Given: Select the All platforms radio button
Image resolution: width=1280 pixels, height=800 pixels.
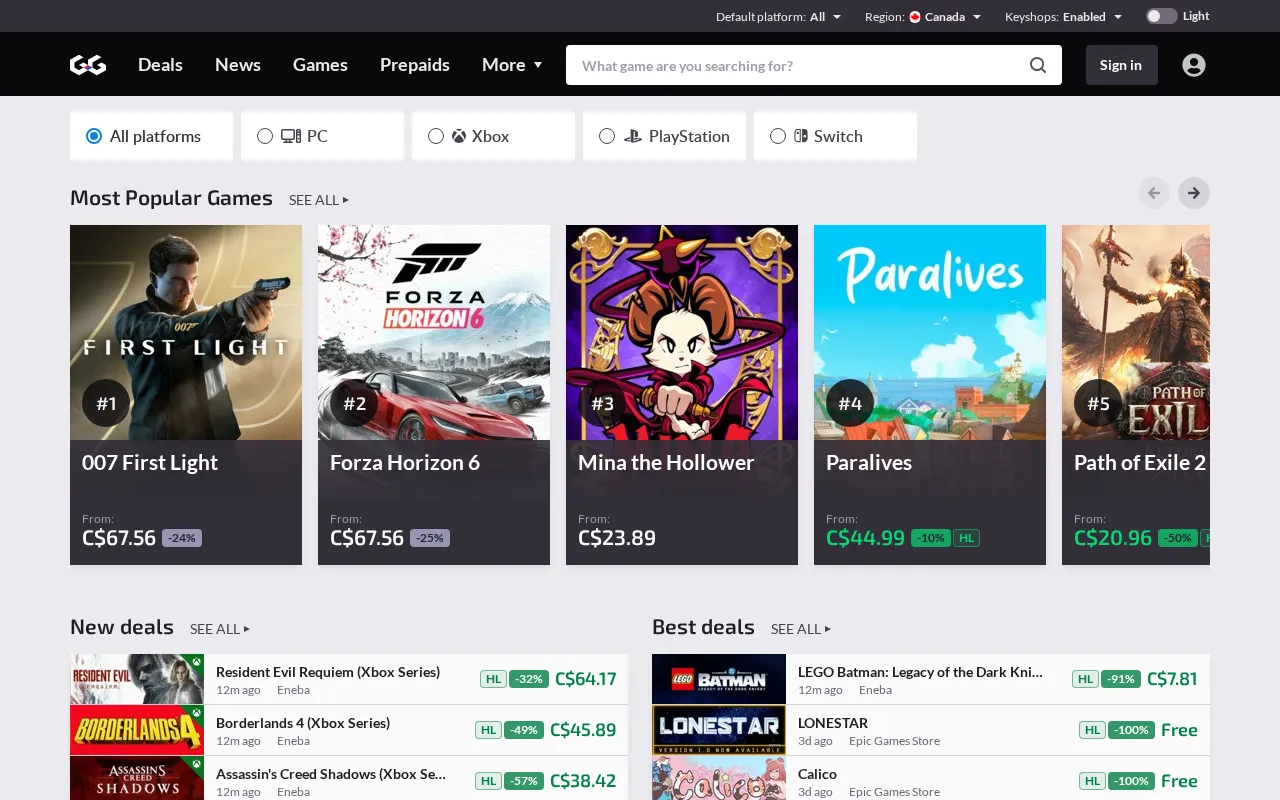Looking at the screenshot, I should click(94, 136).
